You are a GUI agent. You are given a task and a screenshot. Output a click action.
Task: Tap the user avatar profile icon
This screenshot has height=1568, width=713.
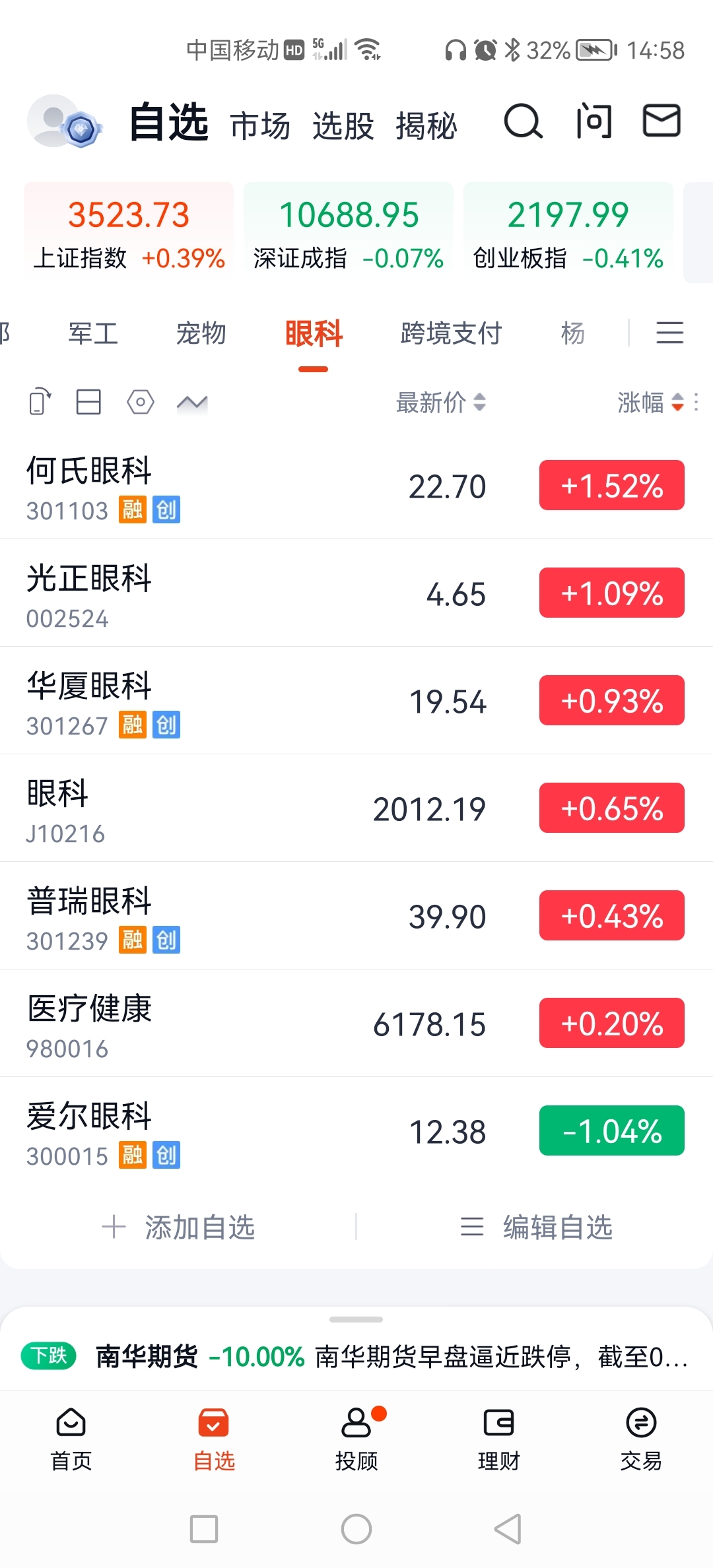click(x=65, y=121)
